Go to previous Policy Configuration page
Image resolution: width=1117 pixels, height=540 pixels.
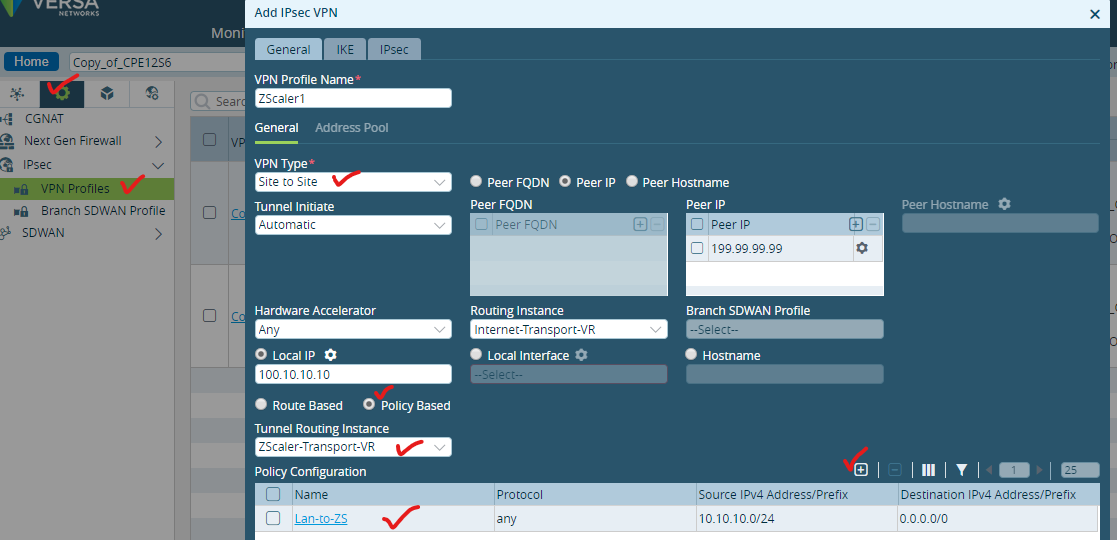pyautogui.click(x=989, y=469)
